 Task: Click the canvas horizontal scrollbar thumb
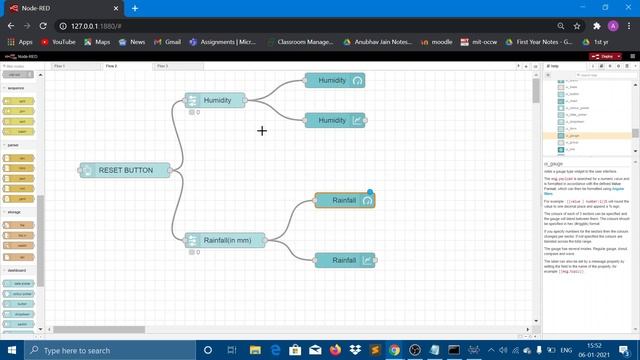pos(99,329)
